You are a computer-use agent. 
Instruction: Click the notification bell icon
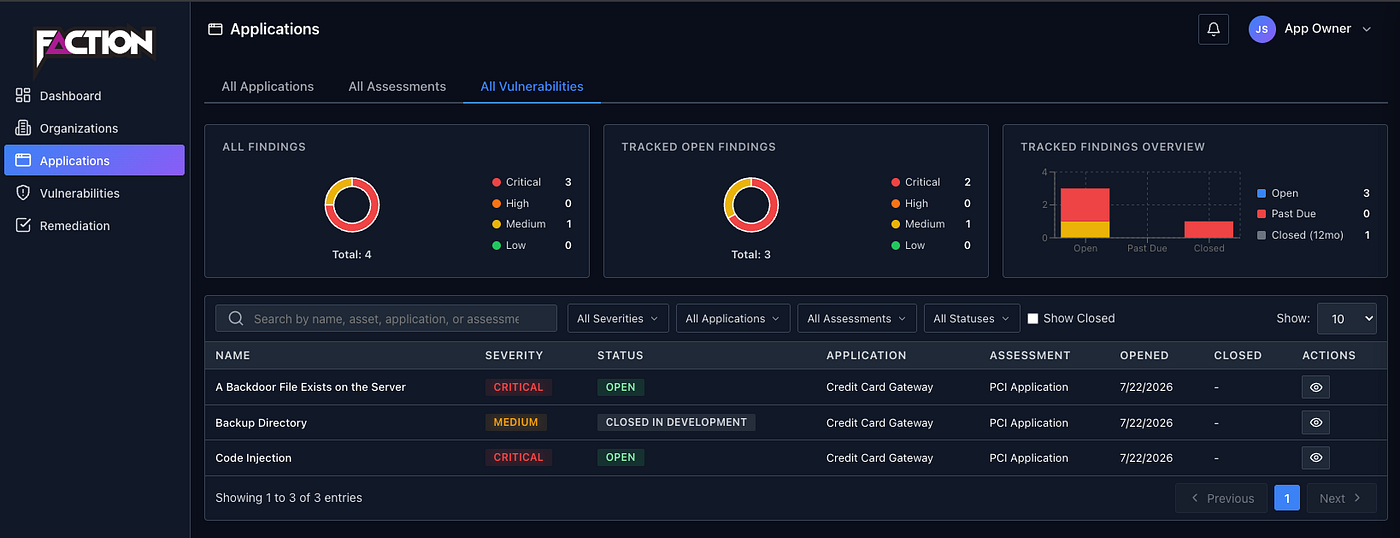click(1213, 29)
